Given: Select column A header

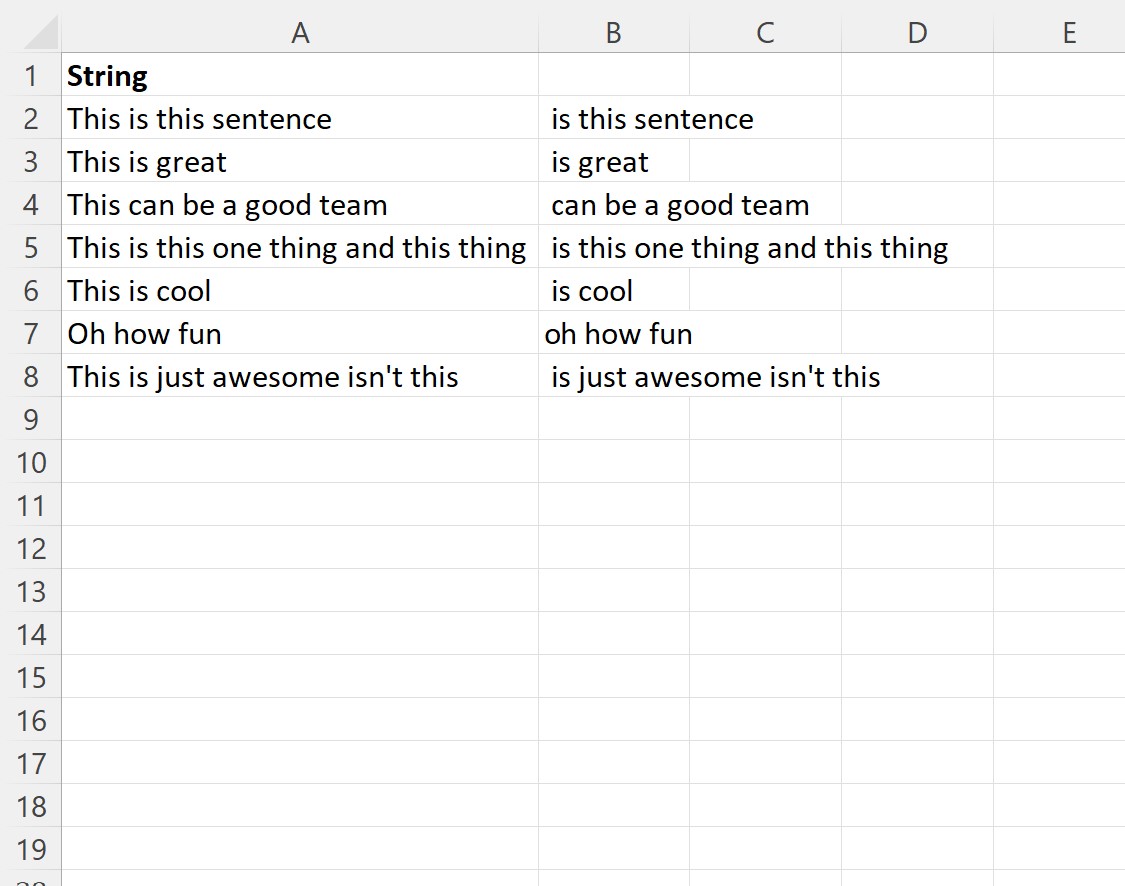Looking at the screenshot, I should pos(300,33).
